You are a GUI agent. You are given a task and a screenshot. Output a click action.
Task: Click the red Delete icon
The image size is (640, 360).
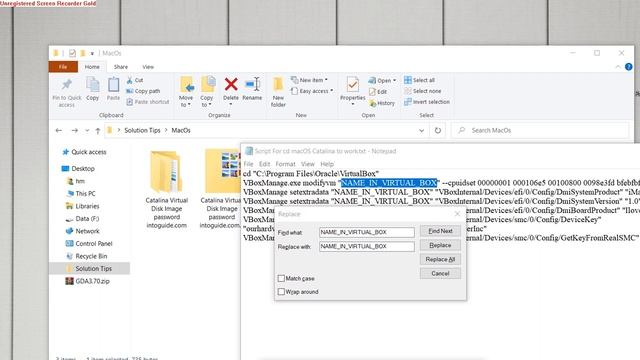(231, 84)
